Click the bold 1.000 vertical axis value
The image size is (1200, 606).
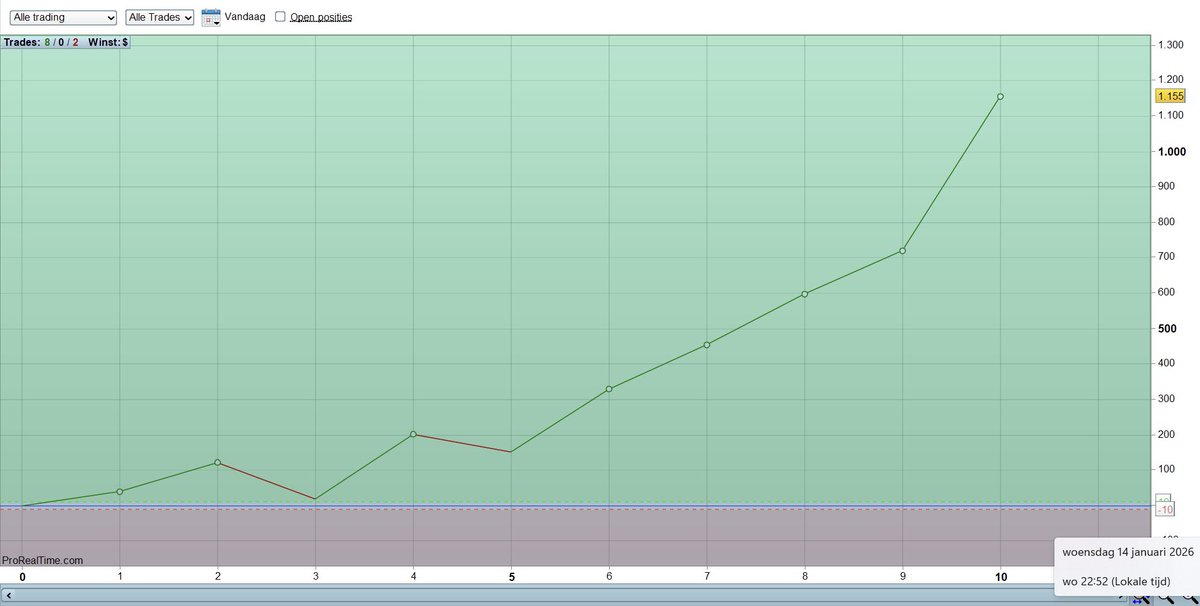tap(1171, 151)
